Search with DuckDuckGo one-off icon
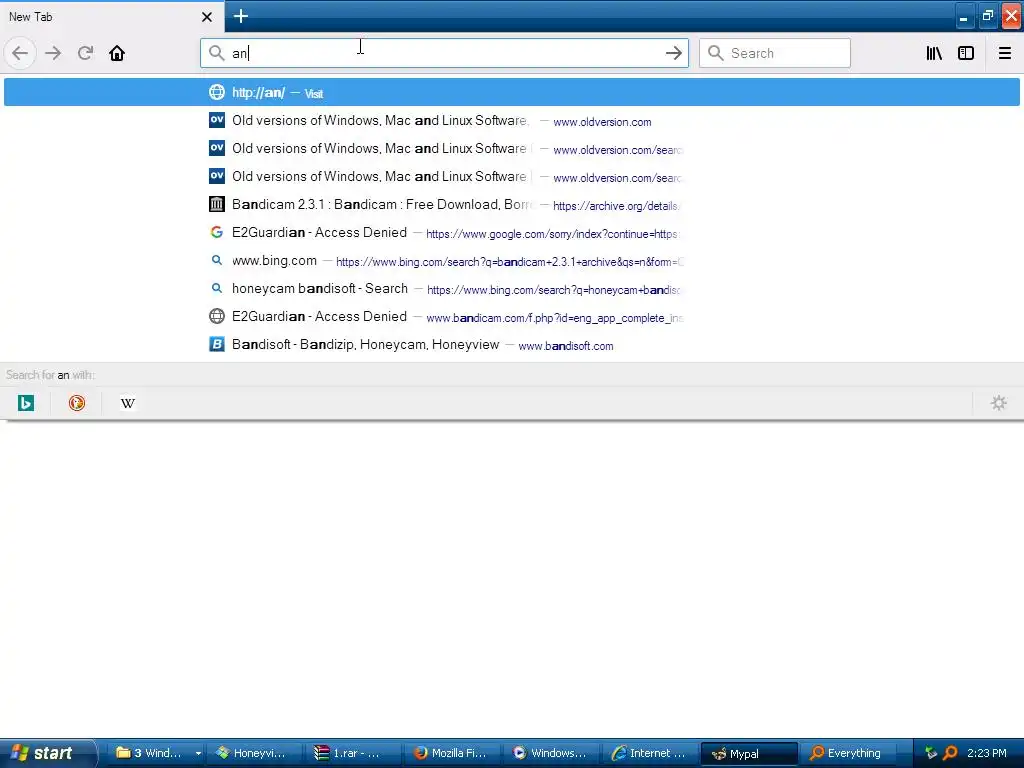 click(x=77, y=403)
